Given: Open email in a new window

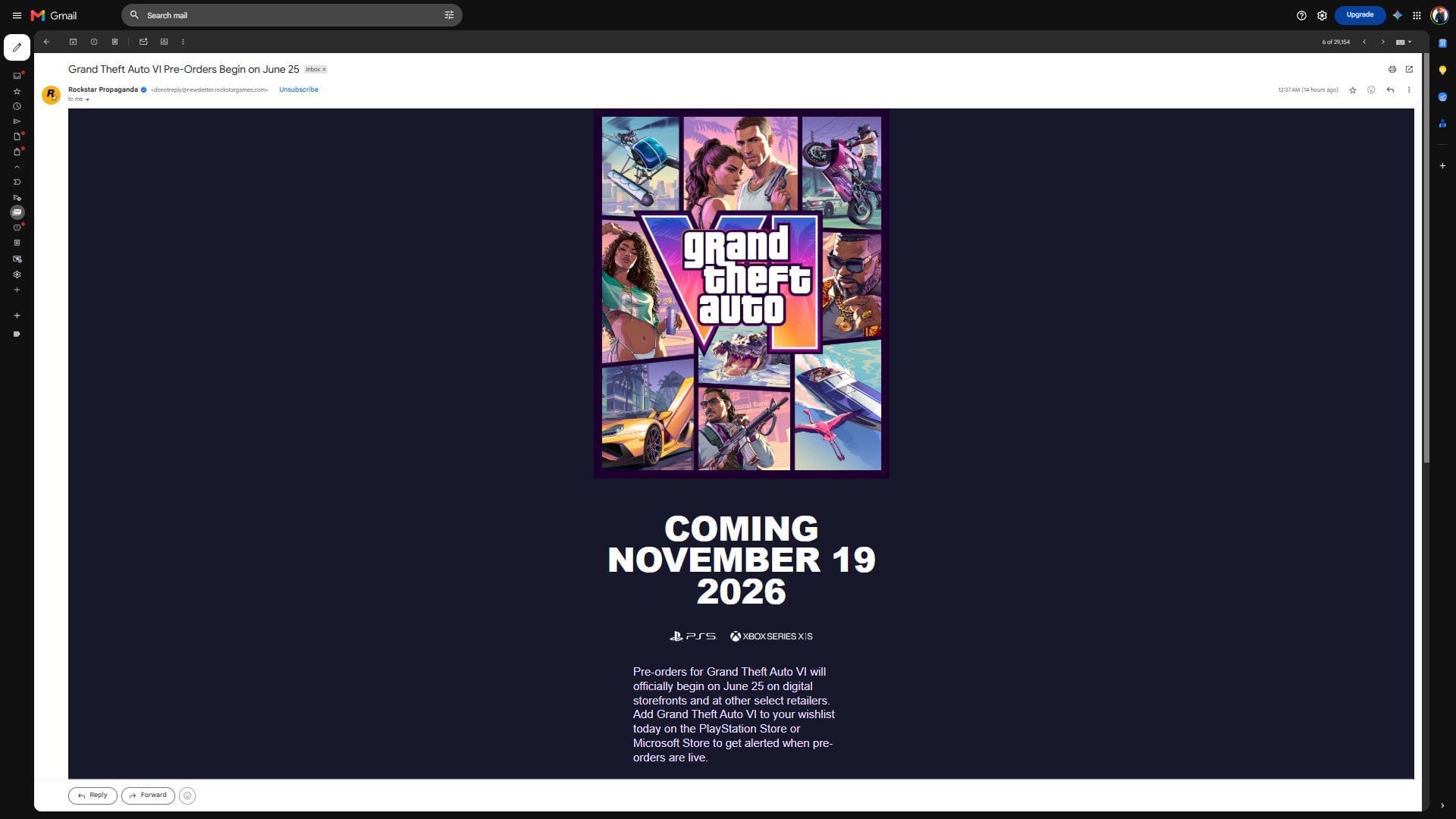Looking at the screenshot, I should click(1409, 69).
